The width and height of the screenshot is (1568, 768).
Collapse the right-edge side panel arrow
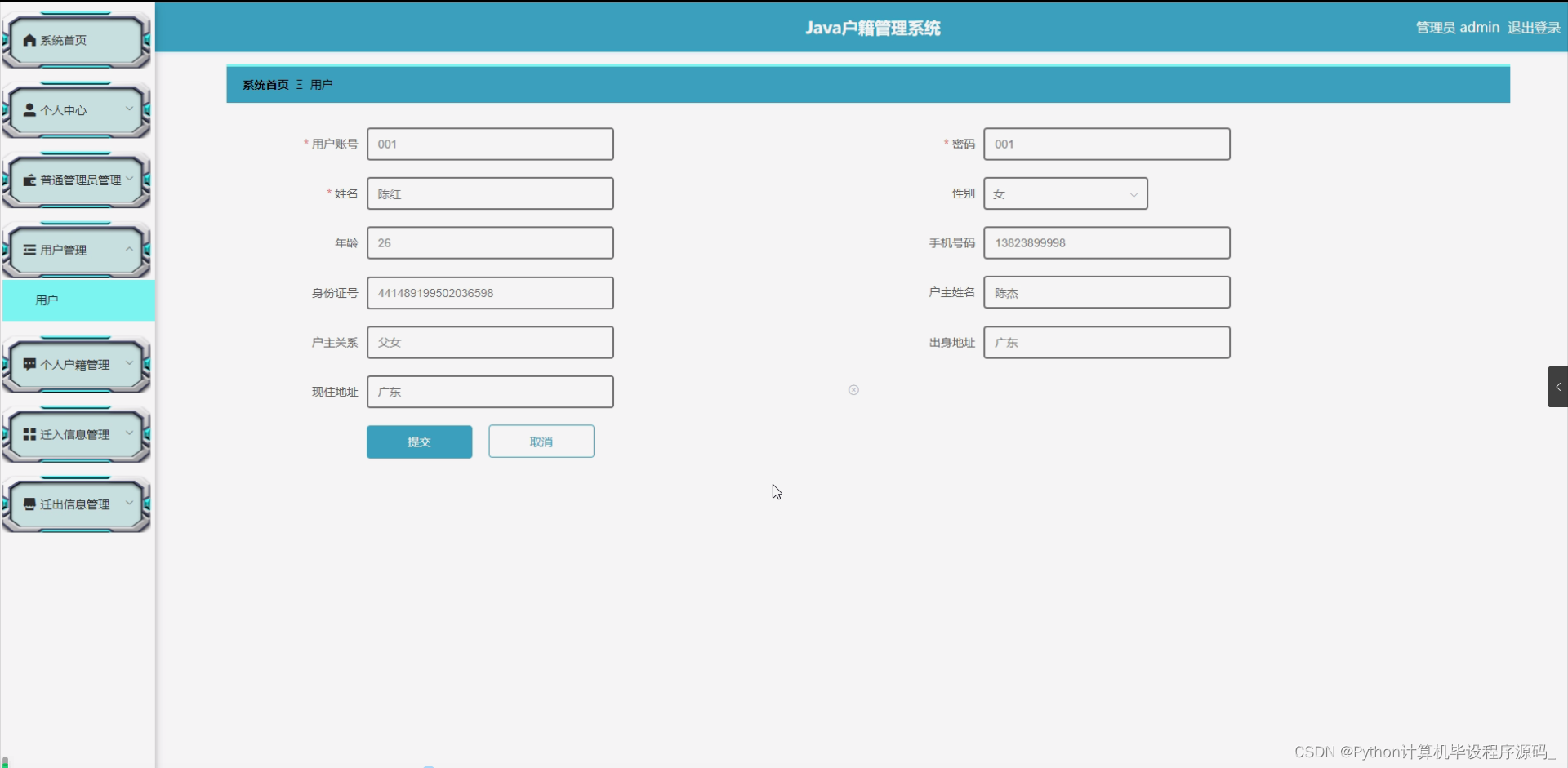(x=1558, y=387)
